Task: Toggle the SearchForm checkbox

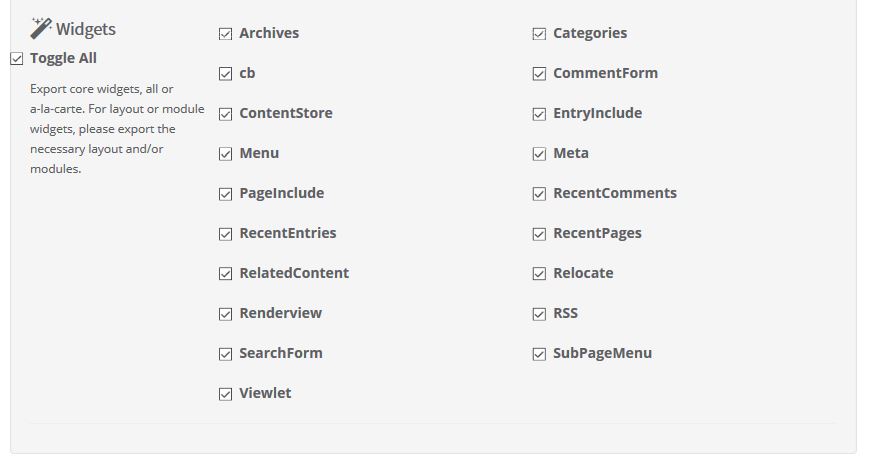Action: click(226, 354)
